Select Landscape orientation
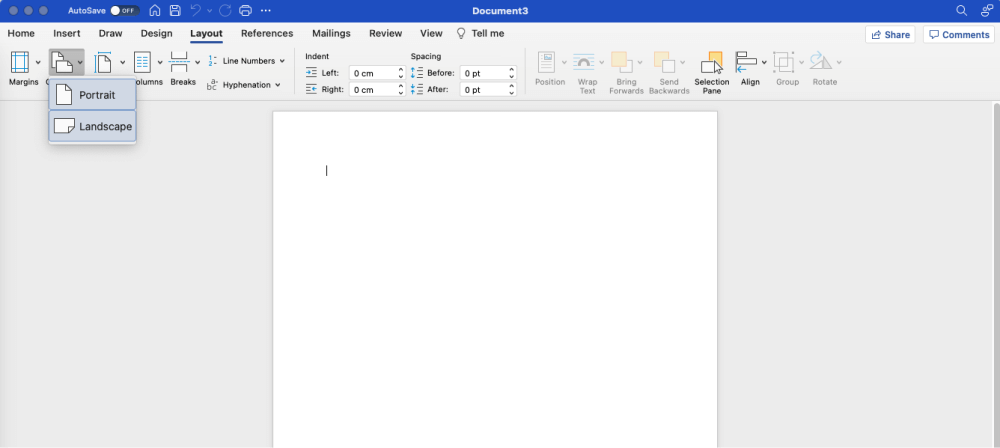This screenshot has width=1000, height=448. tap(92, 126)
